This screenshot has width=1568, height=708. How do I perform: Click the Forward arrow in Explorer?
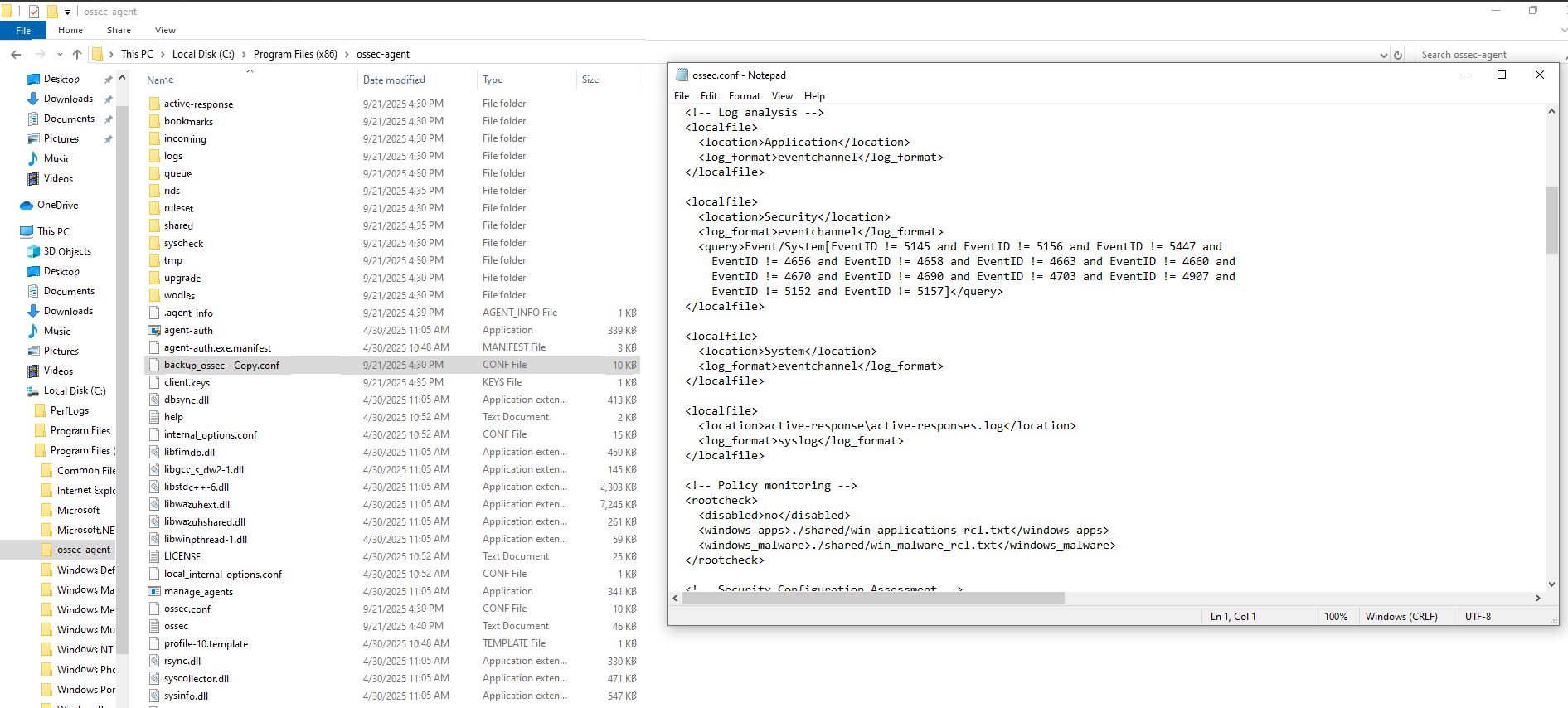tap(40, 55)
